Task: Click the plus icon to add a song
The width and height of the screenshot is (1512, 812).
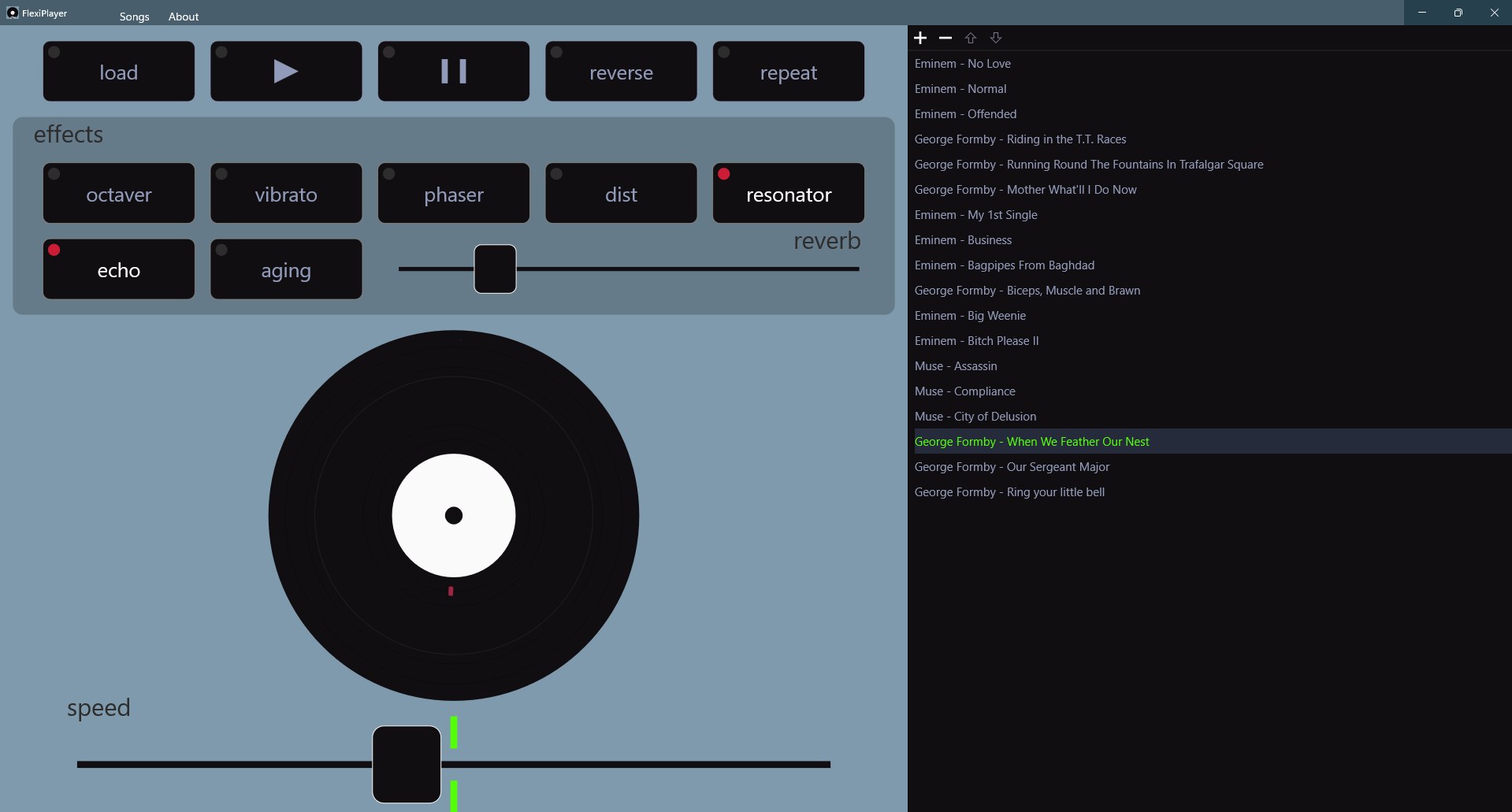Action: [x=919, y=37]
